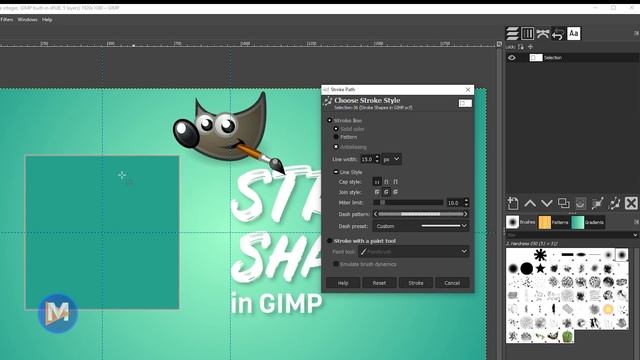
Task: Open the Dash preset Custom dropdown
Action: coord(421,226)
